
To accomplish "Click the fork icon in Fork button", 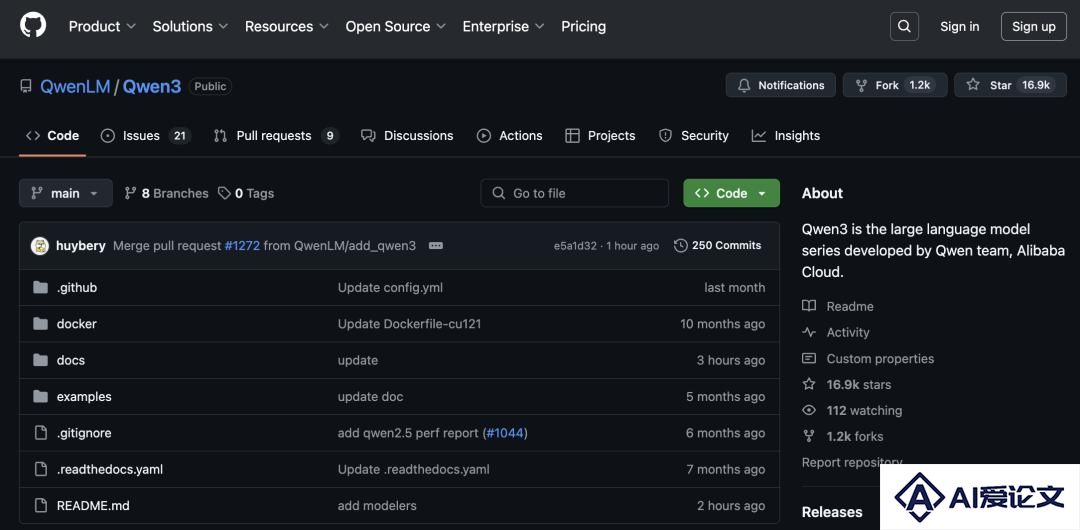I will click(861, 85).
